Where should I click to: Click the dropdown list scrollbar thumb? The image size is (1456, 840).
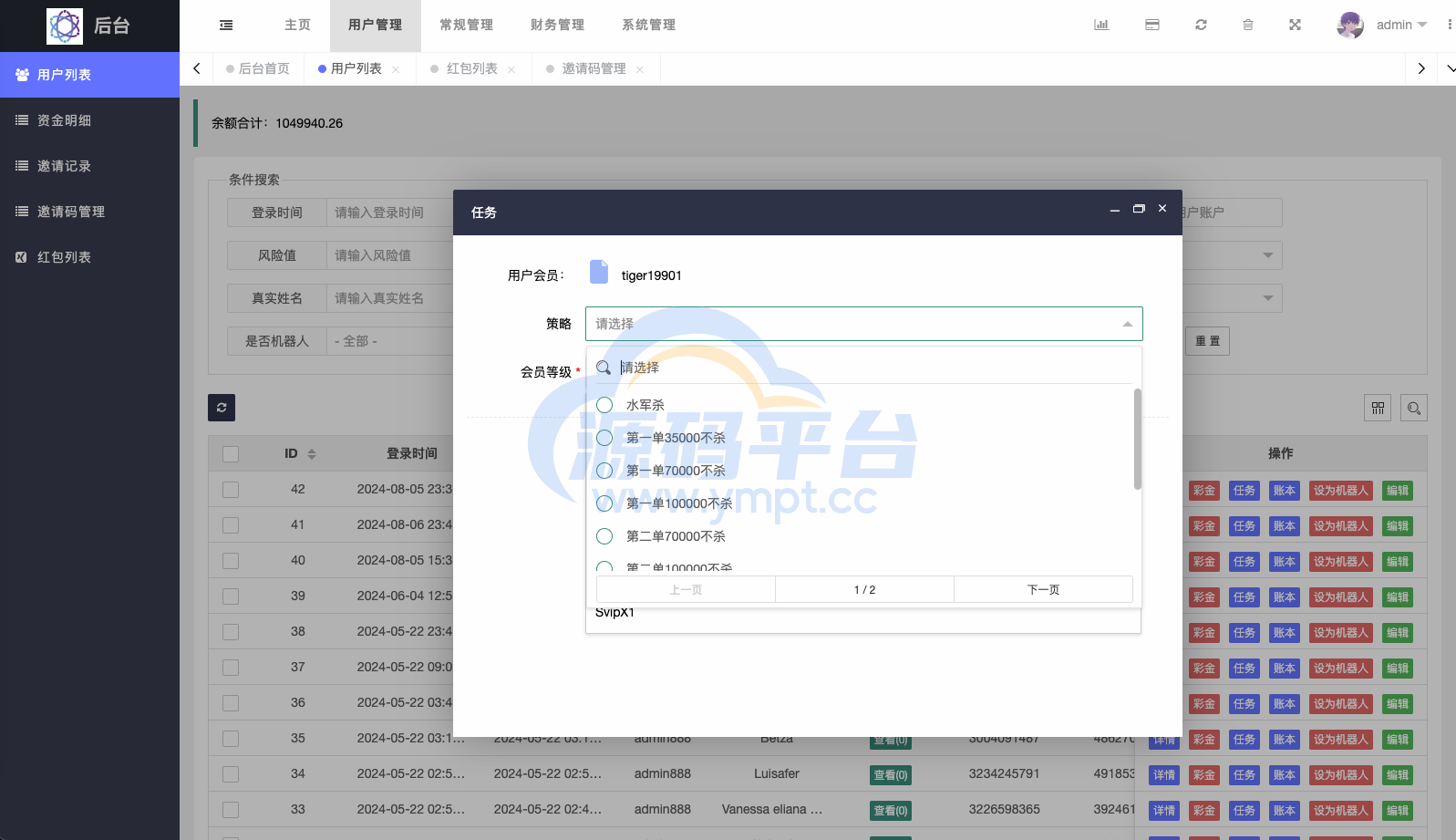point(1137,439)
